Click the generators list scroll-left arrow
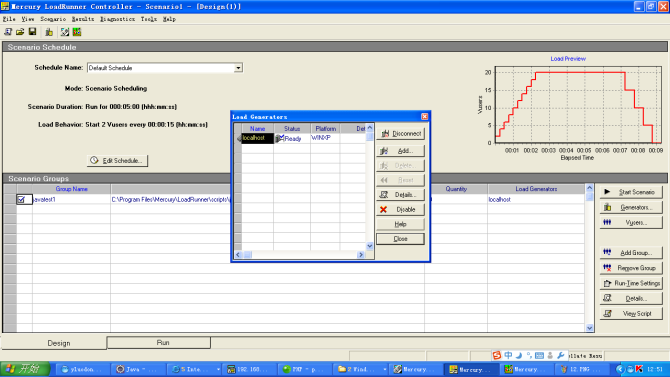670x377 pixels. [238, 255]
